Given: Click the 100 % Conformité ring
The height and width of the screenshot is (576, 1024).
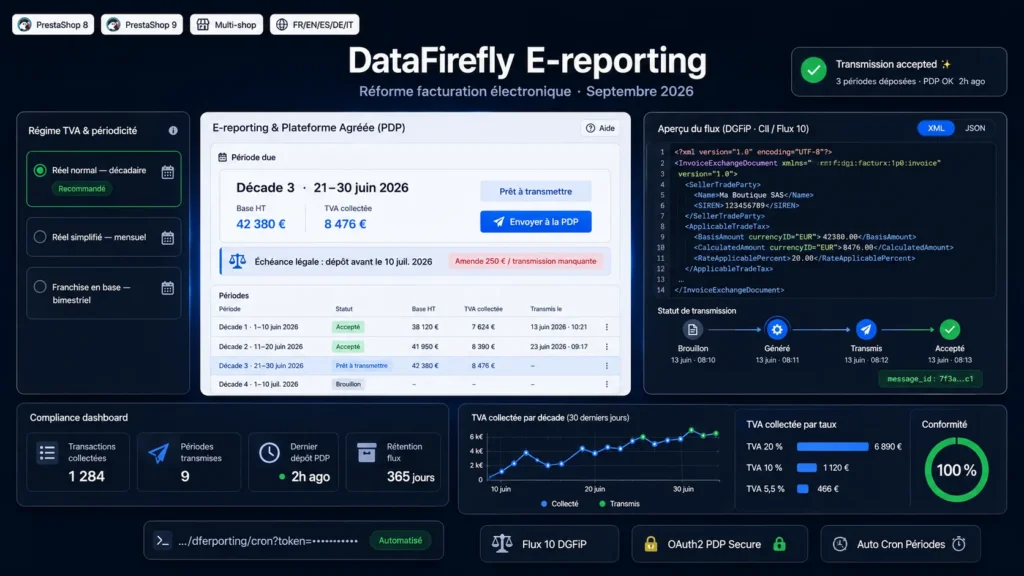Looking at the screenshot, I should (x=956, y=470).
